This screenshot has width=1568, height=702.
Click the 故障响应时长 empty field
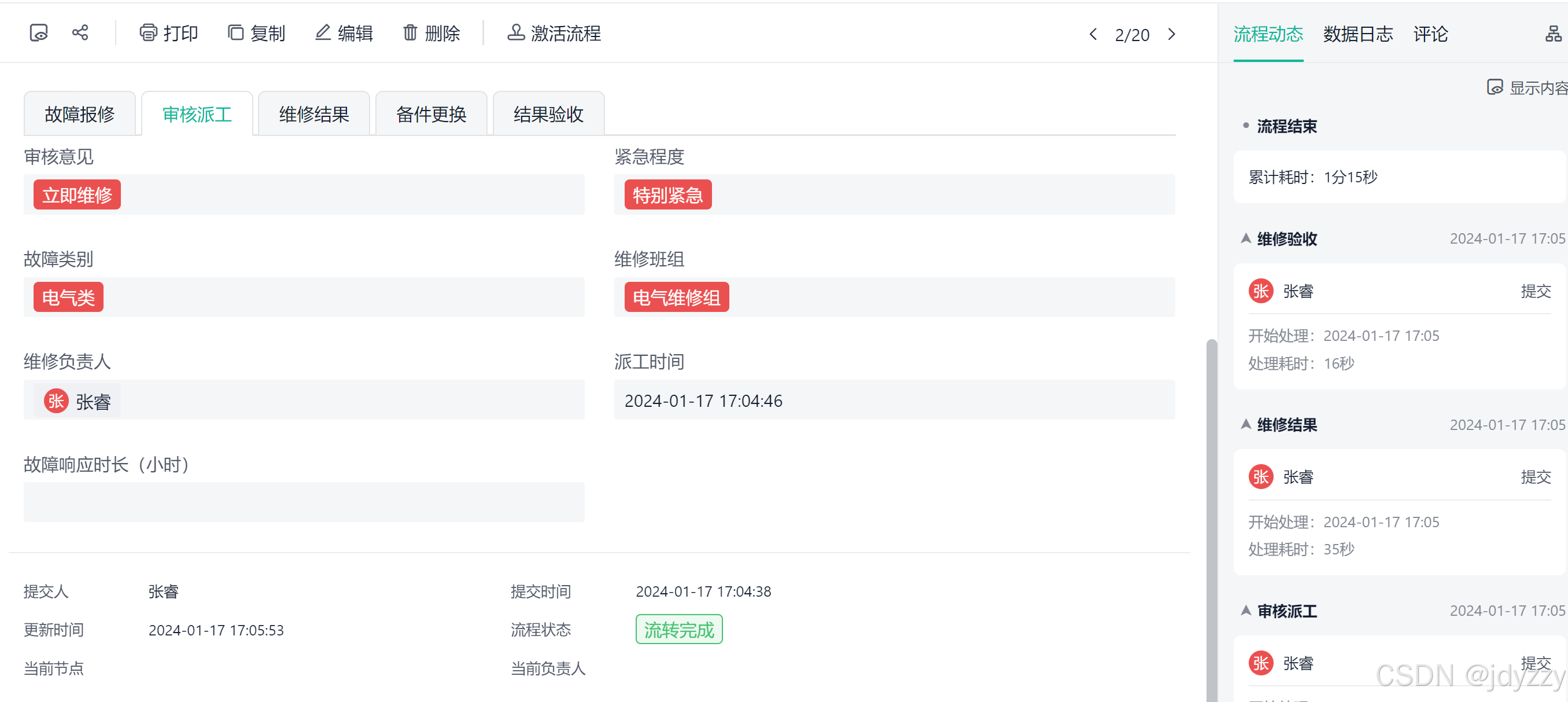click(304, 502)
